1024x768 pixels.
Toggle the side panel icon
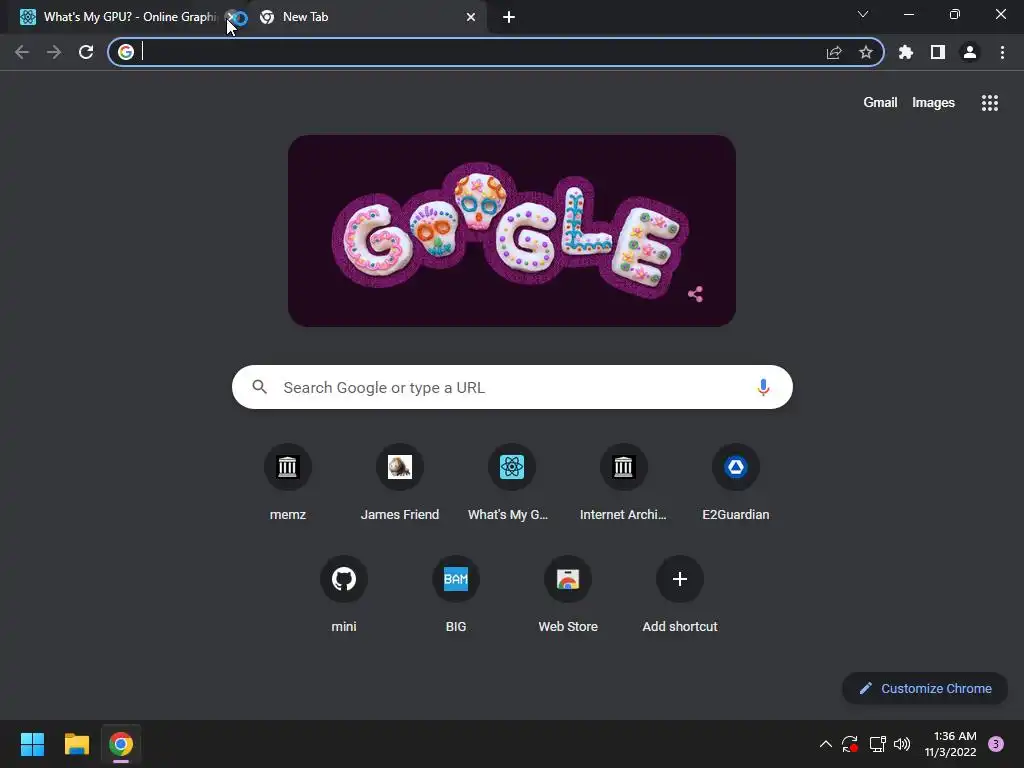point(938,52)
